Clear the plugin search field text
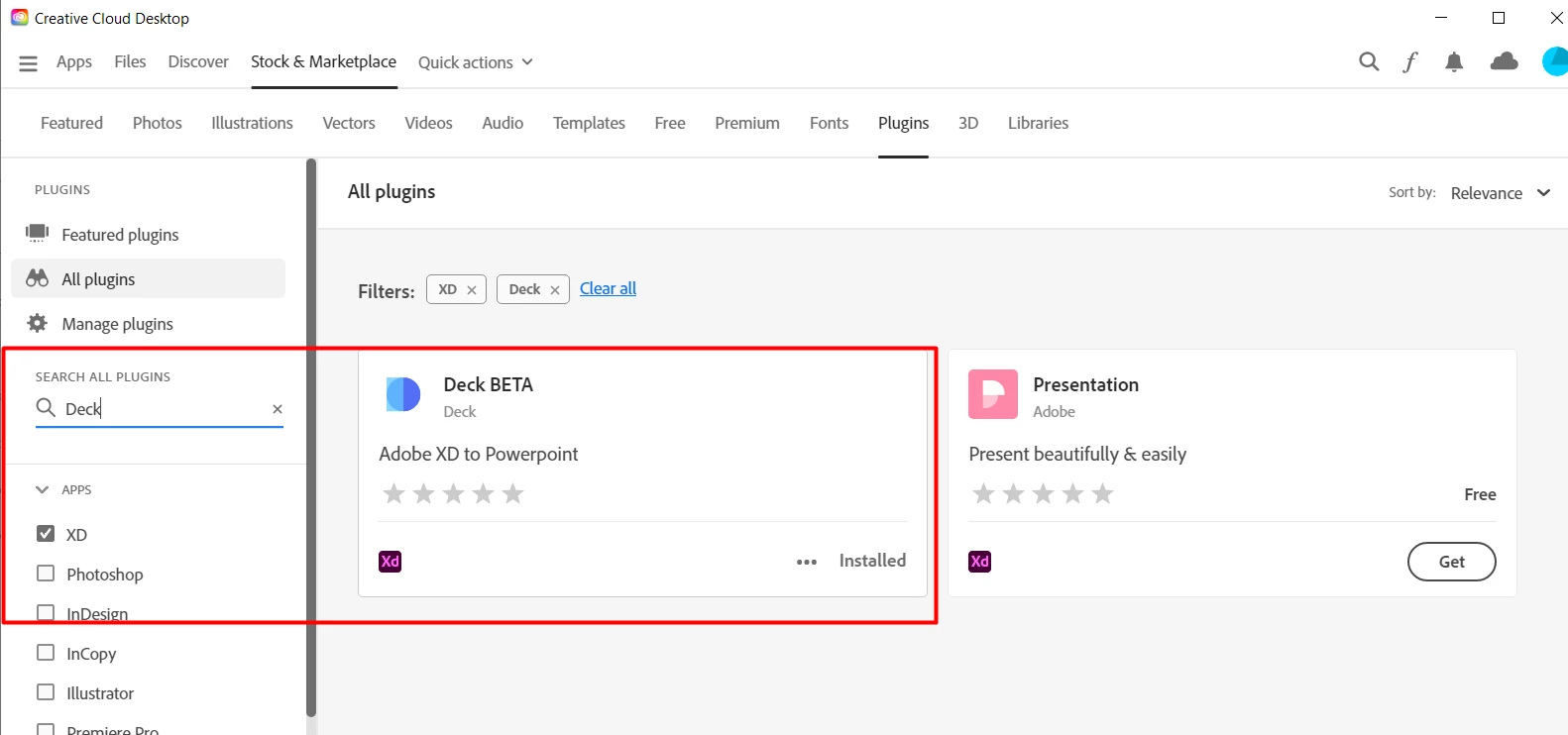 278,409
